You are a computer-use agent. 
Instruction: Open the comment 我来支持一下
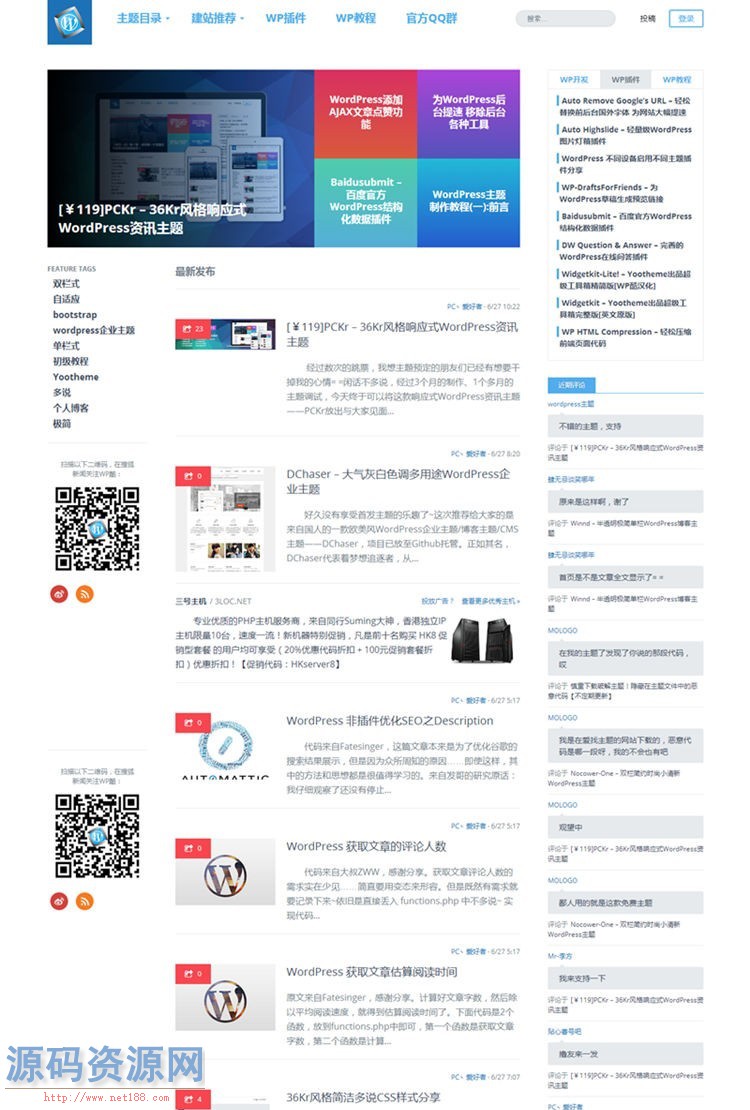coord(625,978)
